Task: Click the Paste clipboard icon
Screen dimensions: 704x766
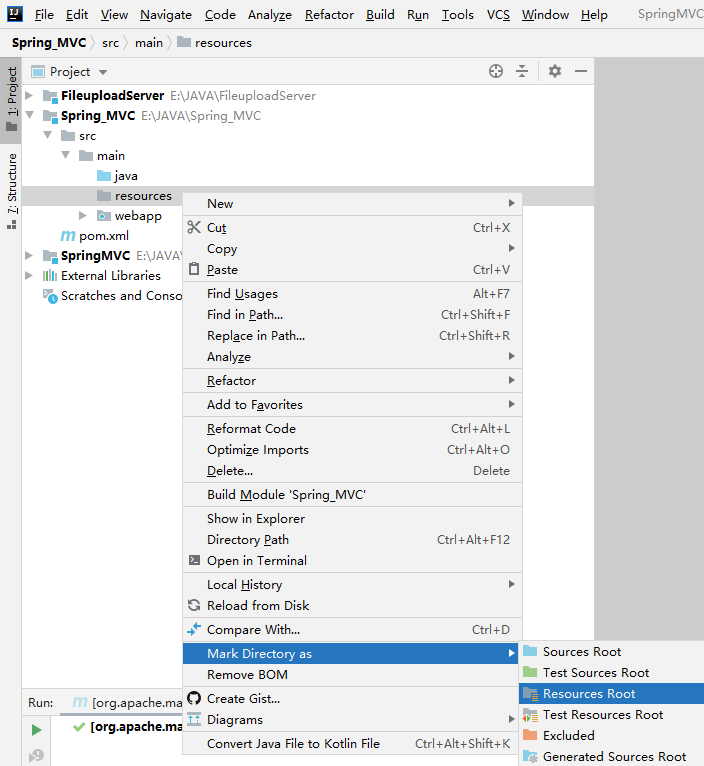Action: (194, 269)
